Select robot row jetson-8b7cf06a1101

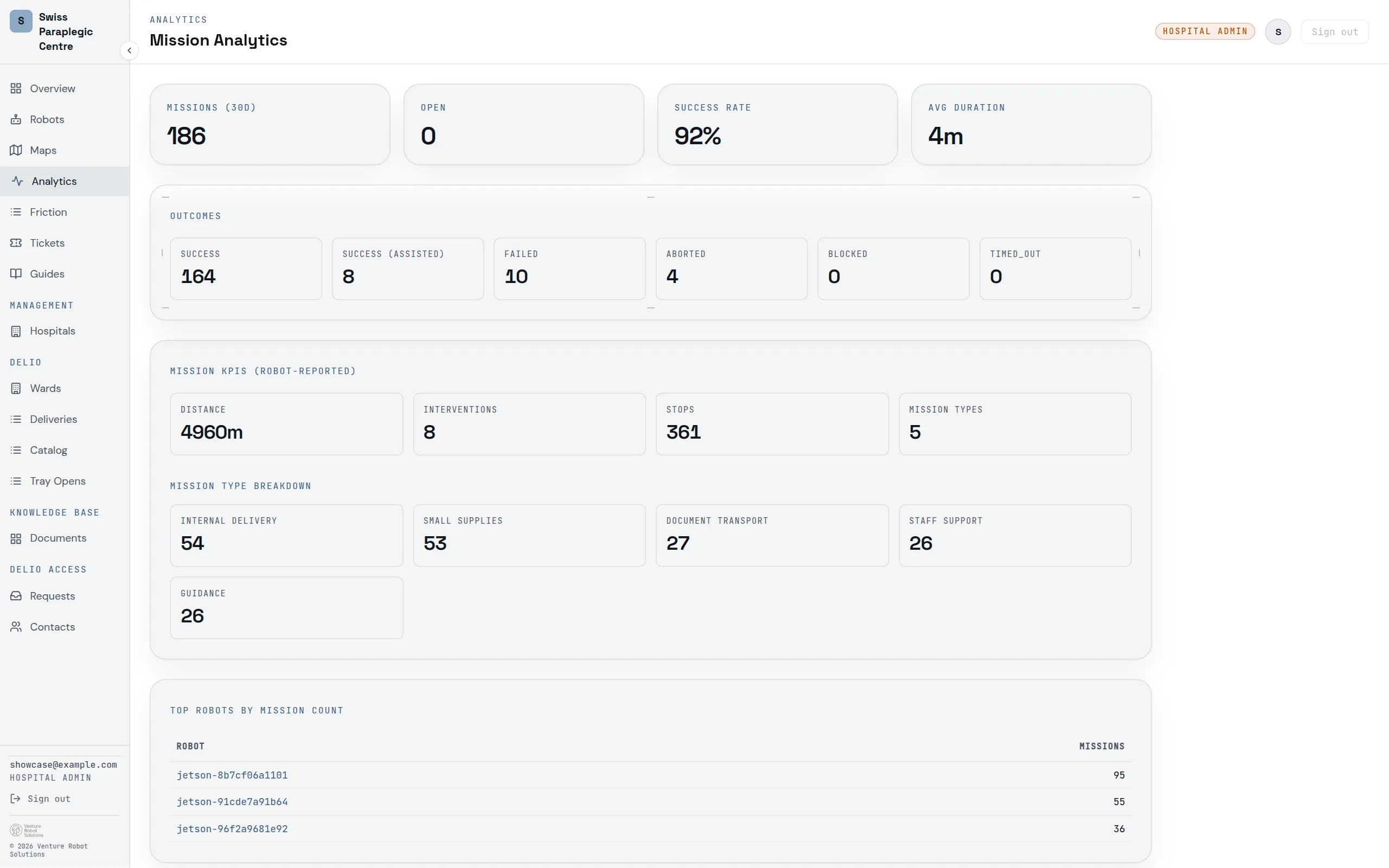coord(651,775)
